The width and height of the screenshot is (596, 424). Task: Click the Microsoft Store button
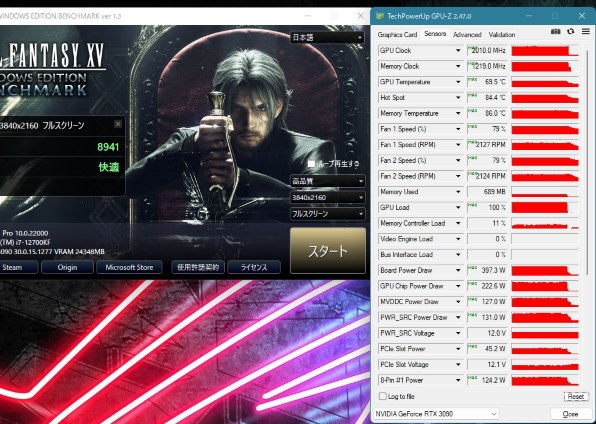[x=129, y=267]
